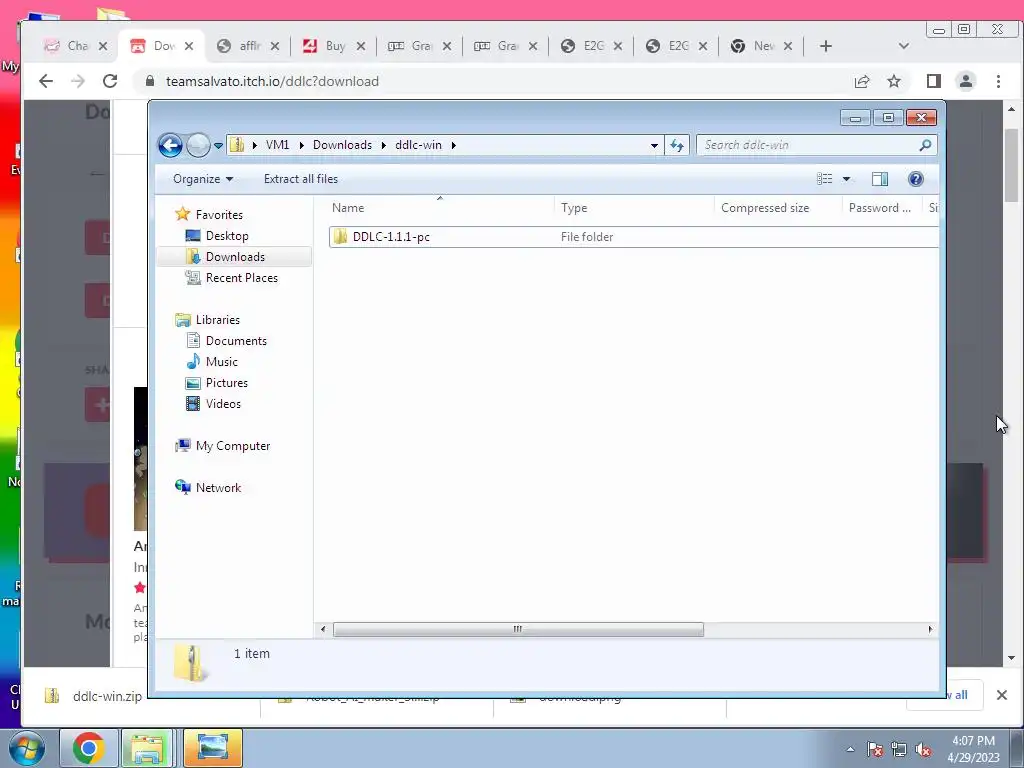
Task: Open the Documents library
Action: pyautogui.click(x=236, y=341)
